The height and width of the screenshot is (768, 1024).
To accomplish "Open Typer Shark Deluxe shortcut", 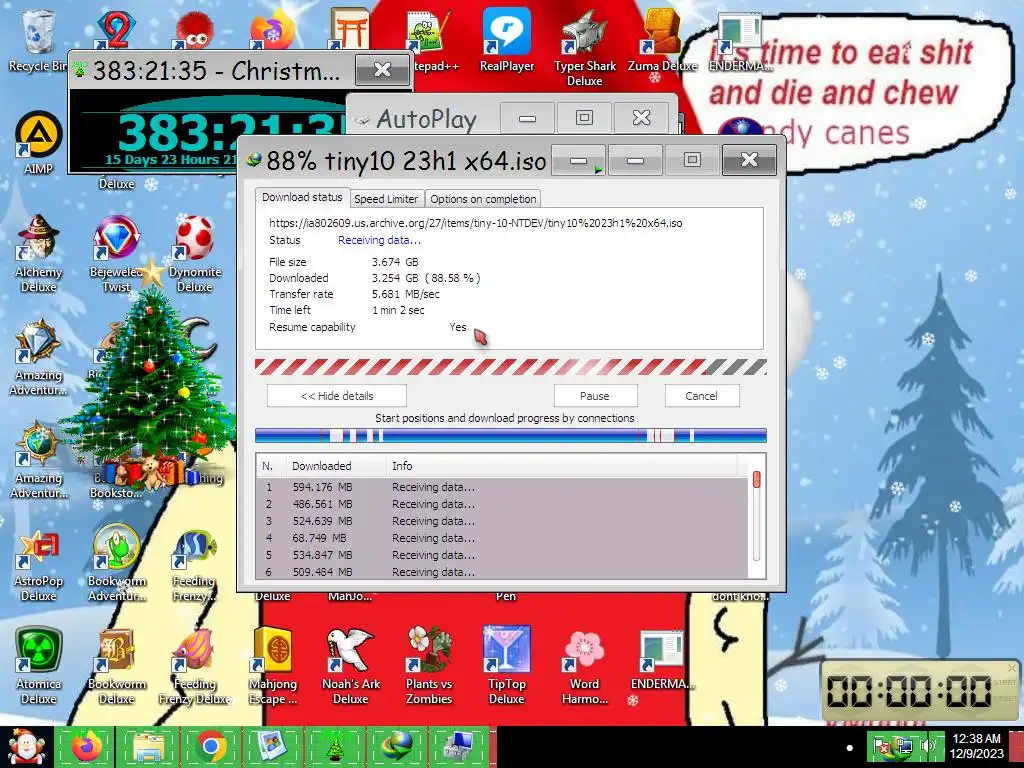I will click(x=584, y=48).
